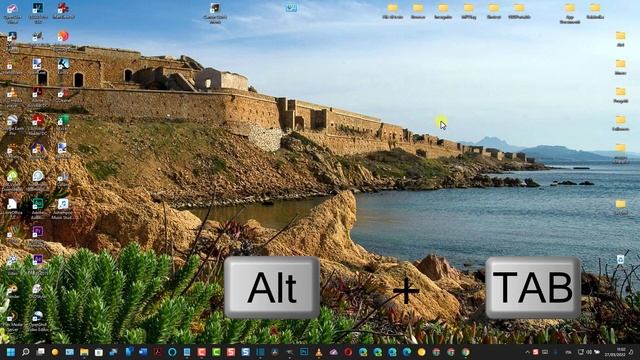Select CCleaner desktop shortcut
The image size is (640, 360).
[63, 95]
